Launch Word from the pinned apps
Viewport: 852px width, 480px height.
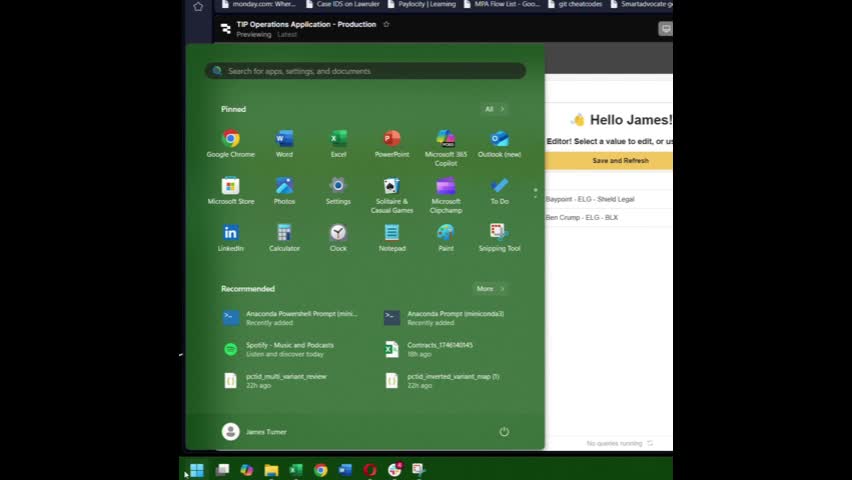click(284, 140)
